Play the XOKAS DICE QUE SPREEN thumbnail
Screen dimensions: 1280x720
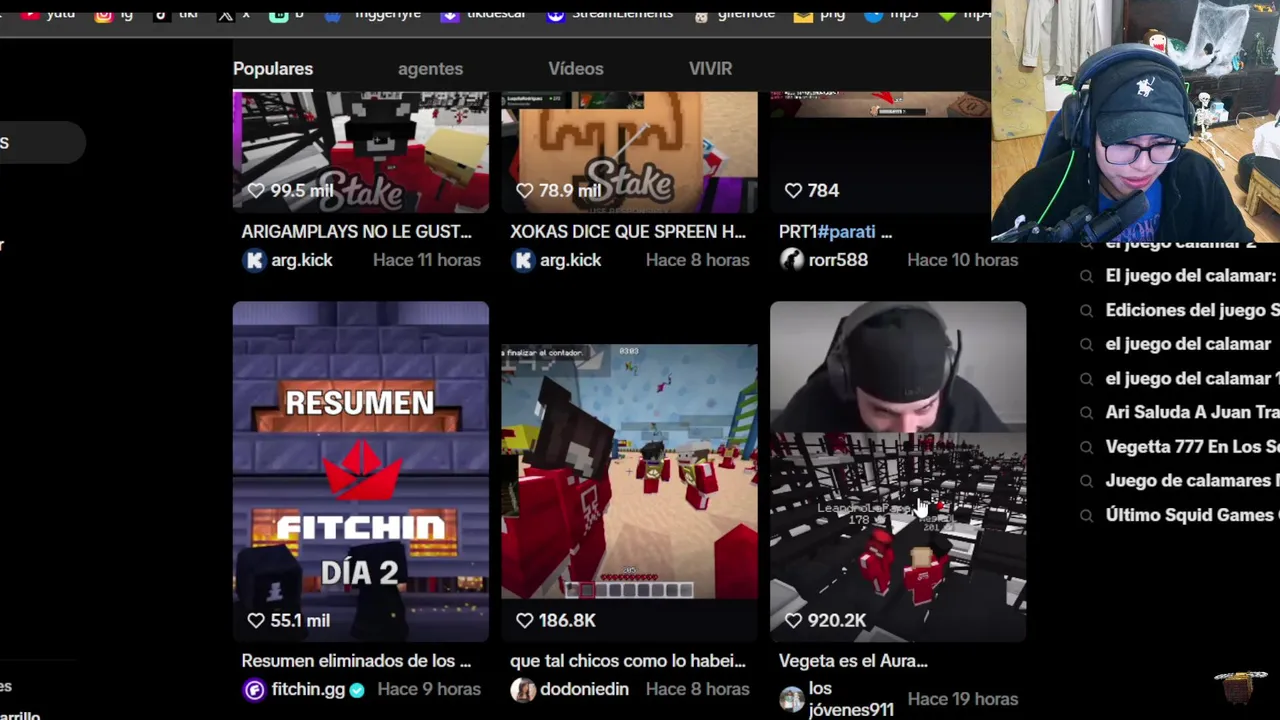[x=629, y=152]
